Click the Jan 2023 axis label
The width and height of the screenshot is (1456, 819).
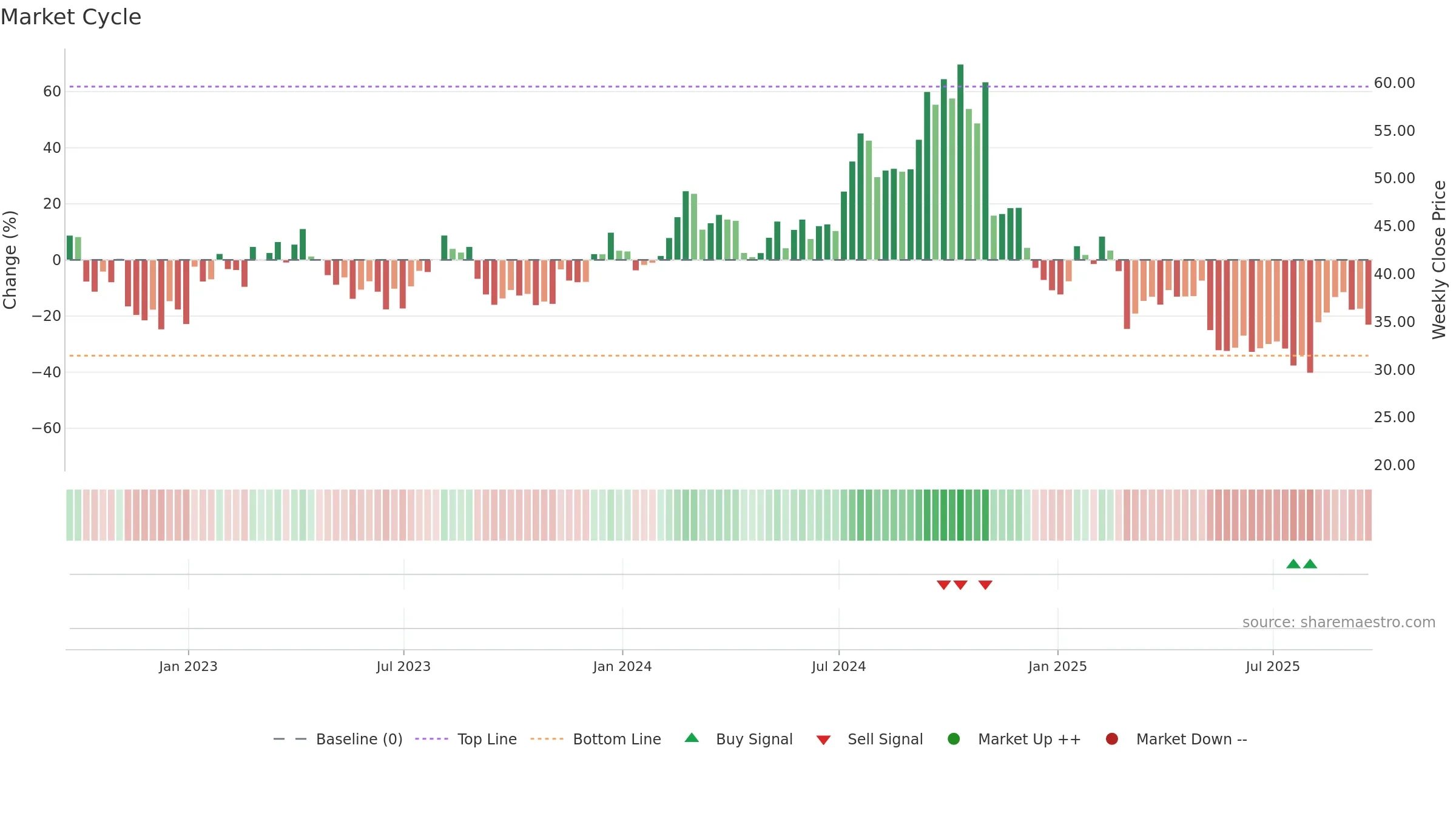point(188,667)
